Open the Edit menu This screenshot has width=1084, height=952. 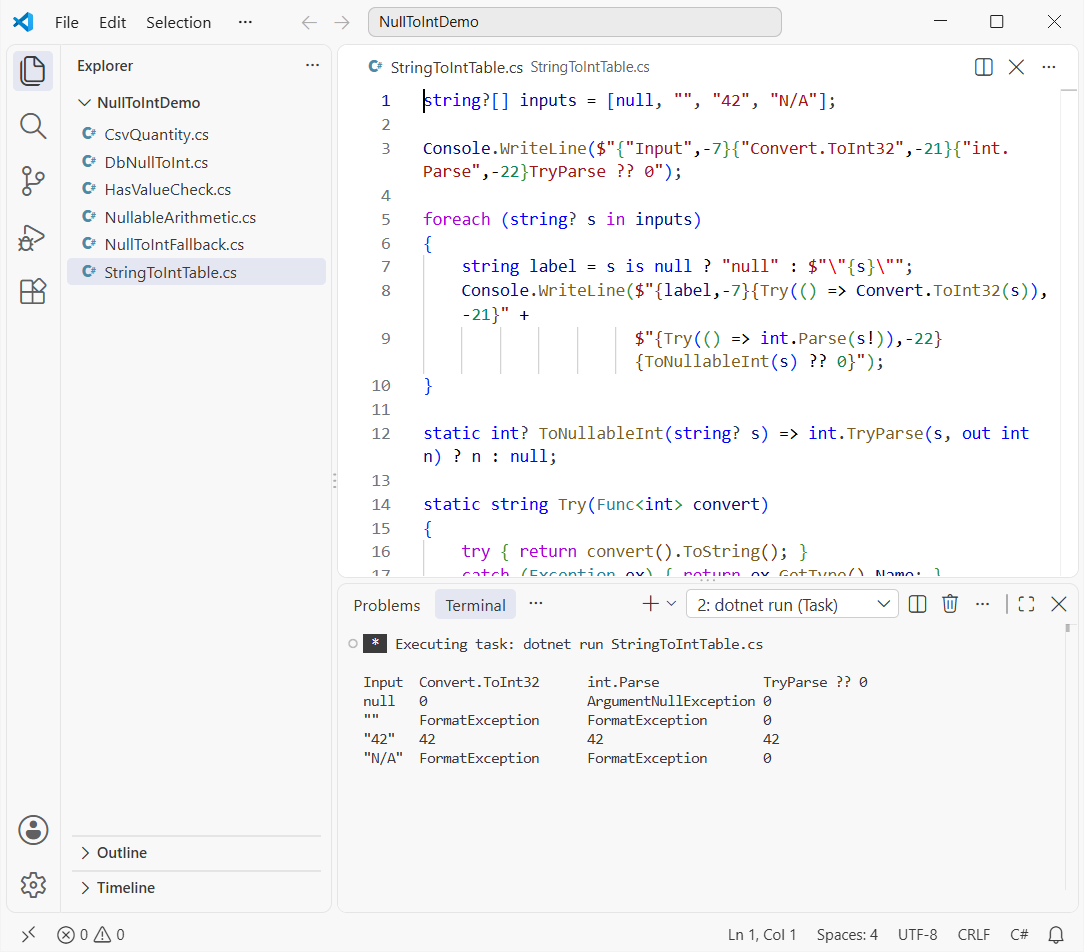tap(112, 22)
